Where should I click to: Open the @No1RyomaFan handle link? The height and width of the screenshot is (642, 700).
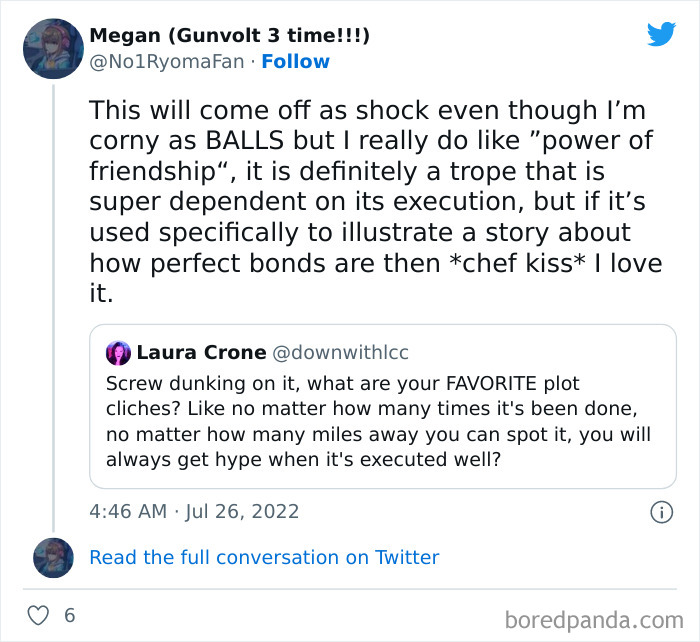167,62
